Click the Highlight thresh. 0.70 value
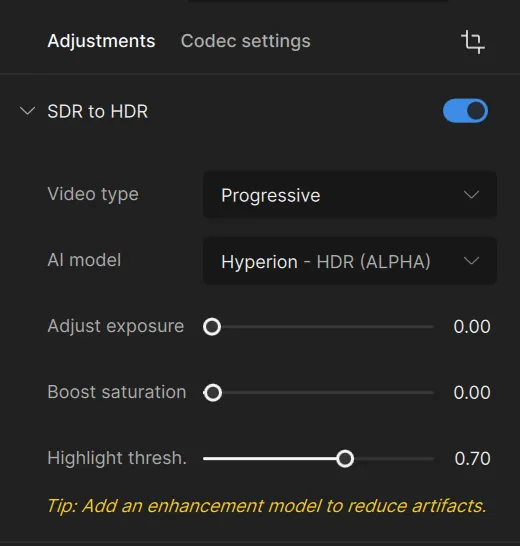 (472, 459)
